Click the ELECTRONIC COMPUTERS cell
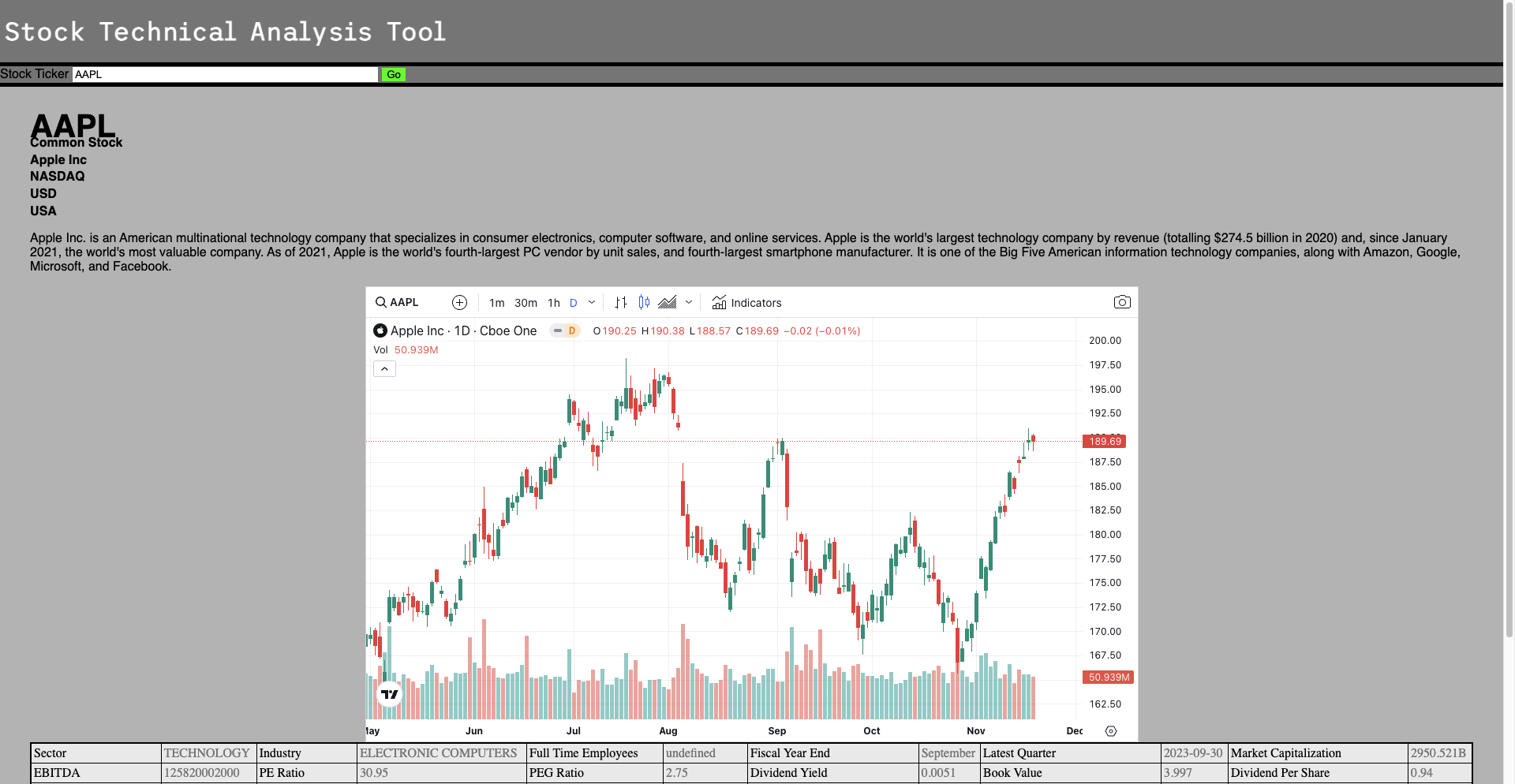The image size is (1515, 784). click(442, 753)
